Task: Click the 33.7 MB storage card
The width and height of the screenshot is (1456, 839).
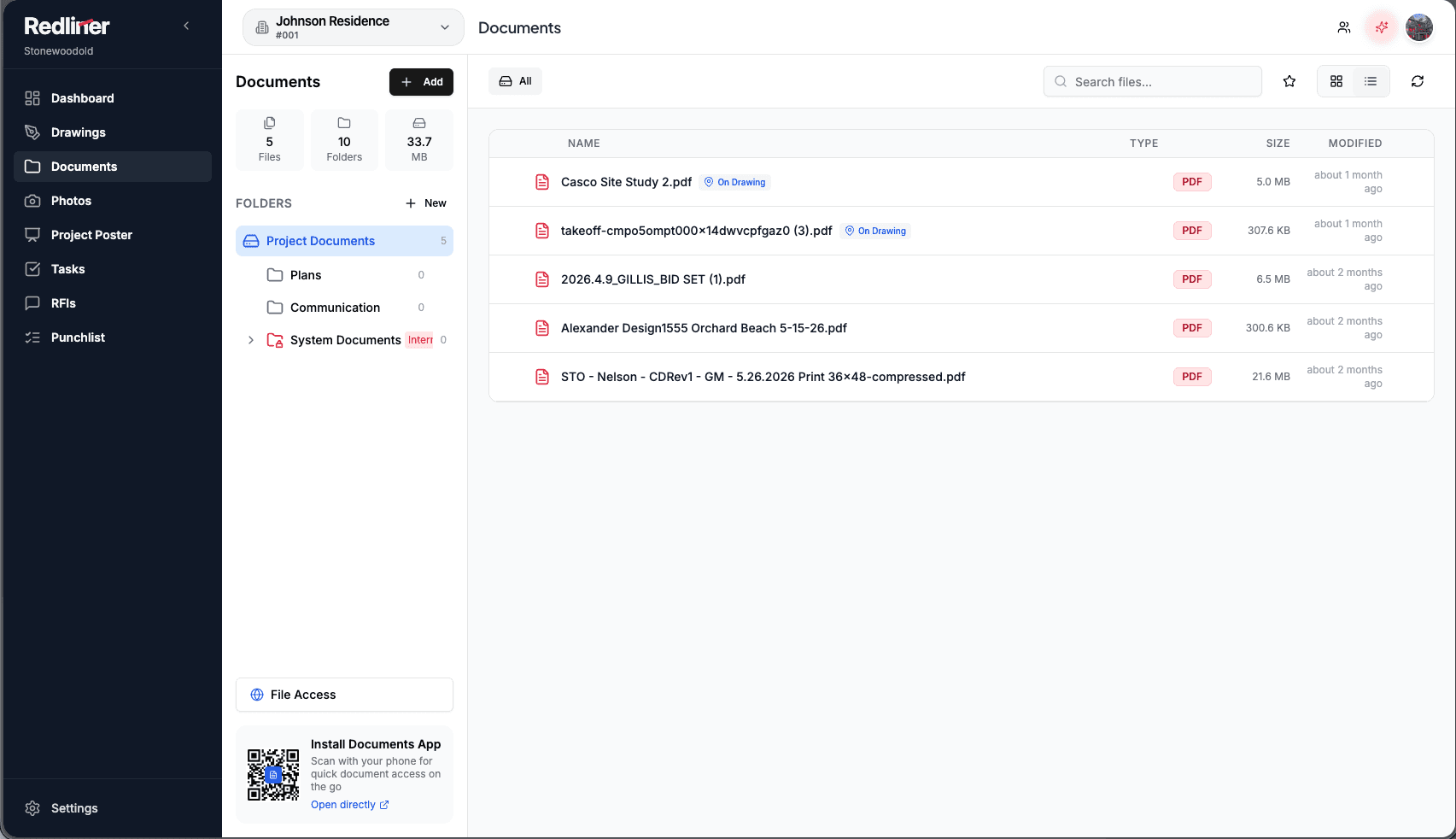Action: coord(419,140)
